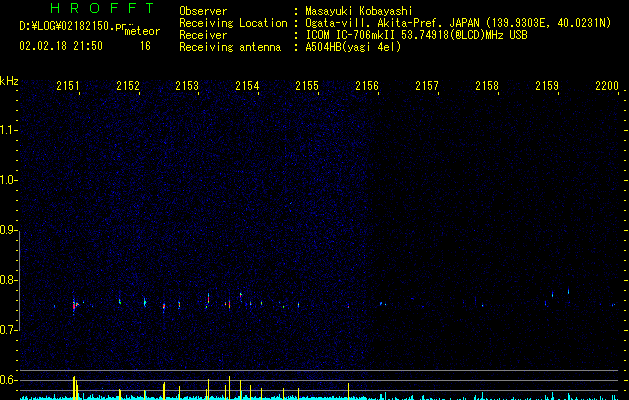Screen dimensions: 629x400
Task: Click time axis marker 2151
Action: [x=68, y=86]
